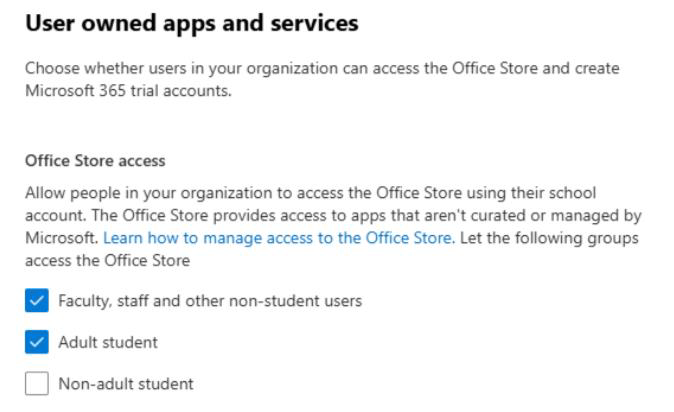Click the "User owned apps and services" heading
The image size is (674, 412).
coord(191,23)
